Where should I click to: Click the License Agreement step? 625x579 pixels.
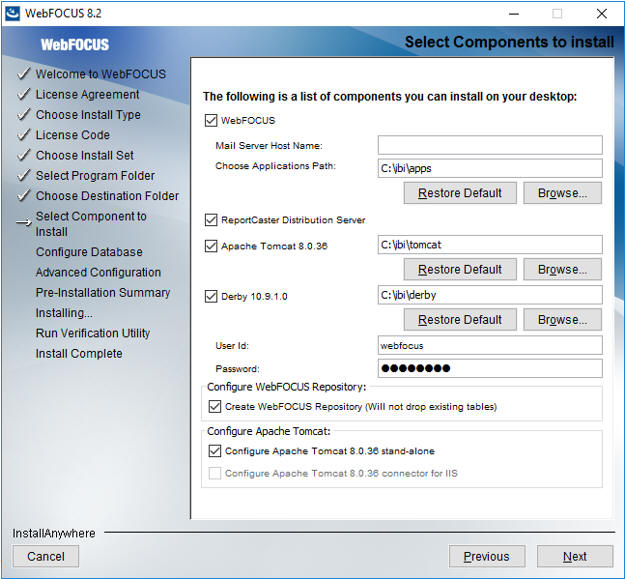[87, 94]
